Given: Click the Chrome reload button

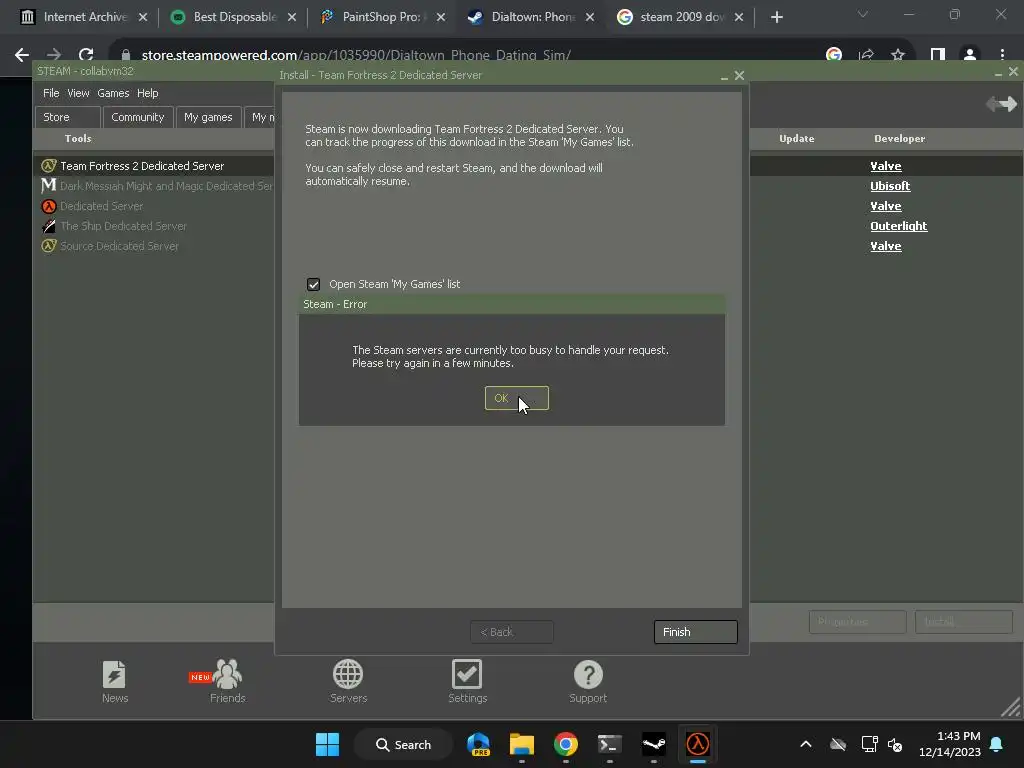Looking at the screenshot, I should click(86, 55).
